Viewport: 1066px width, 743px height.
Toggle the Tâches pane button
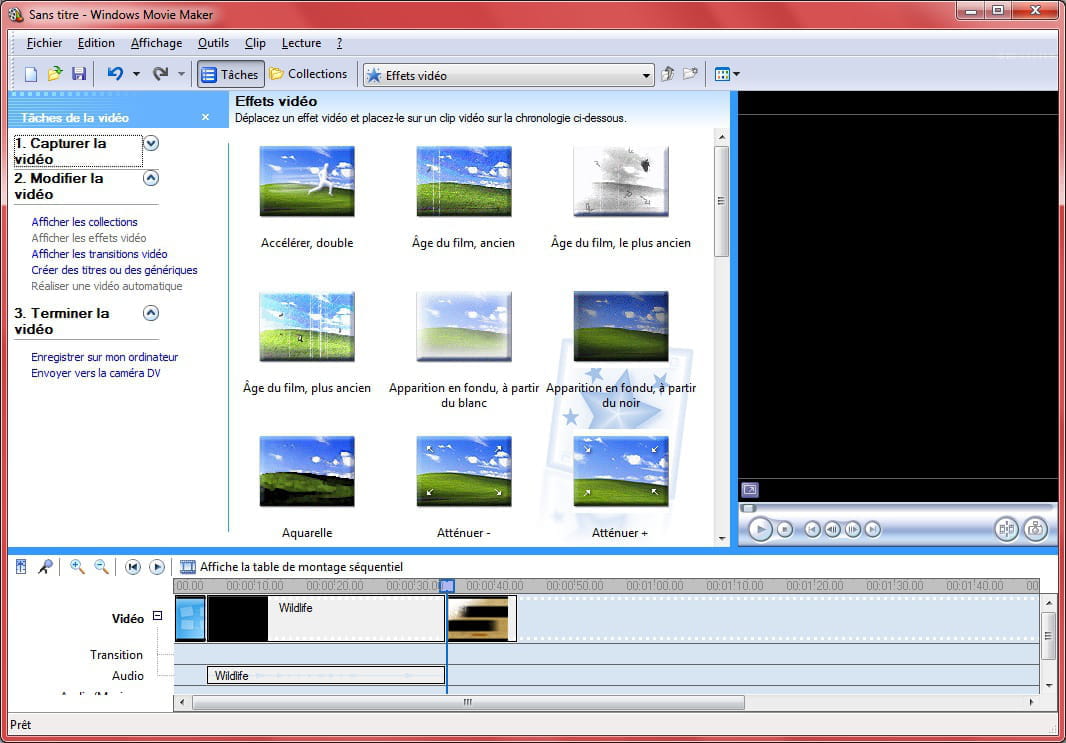[230, 74]
